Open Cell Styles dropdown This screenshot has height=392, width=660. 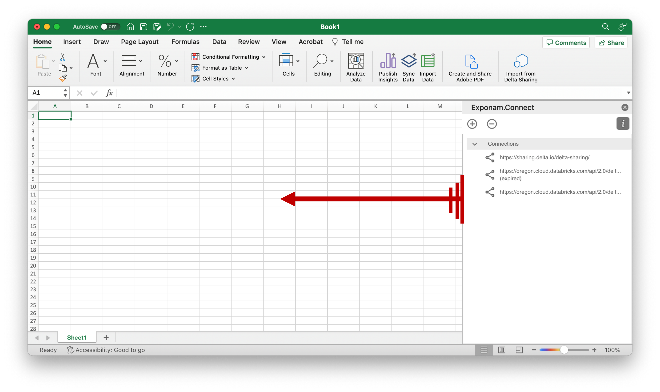(213, 79)
